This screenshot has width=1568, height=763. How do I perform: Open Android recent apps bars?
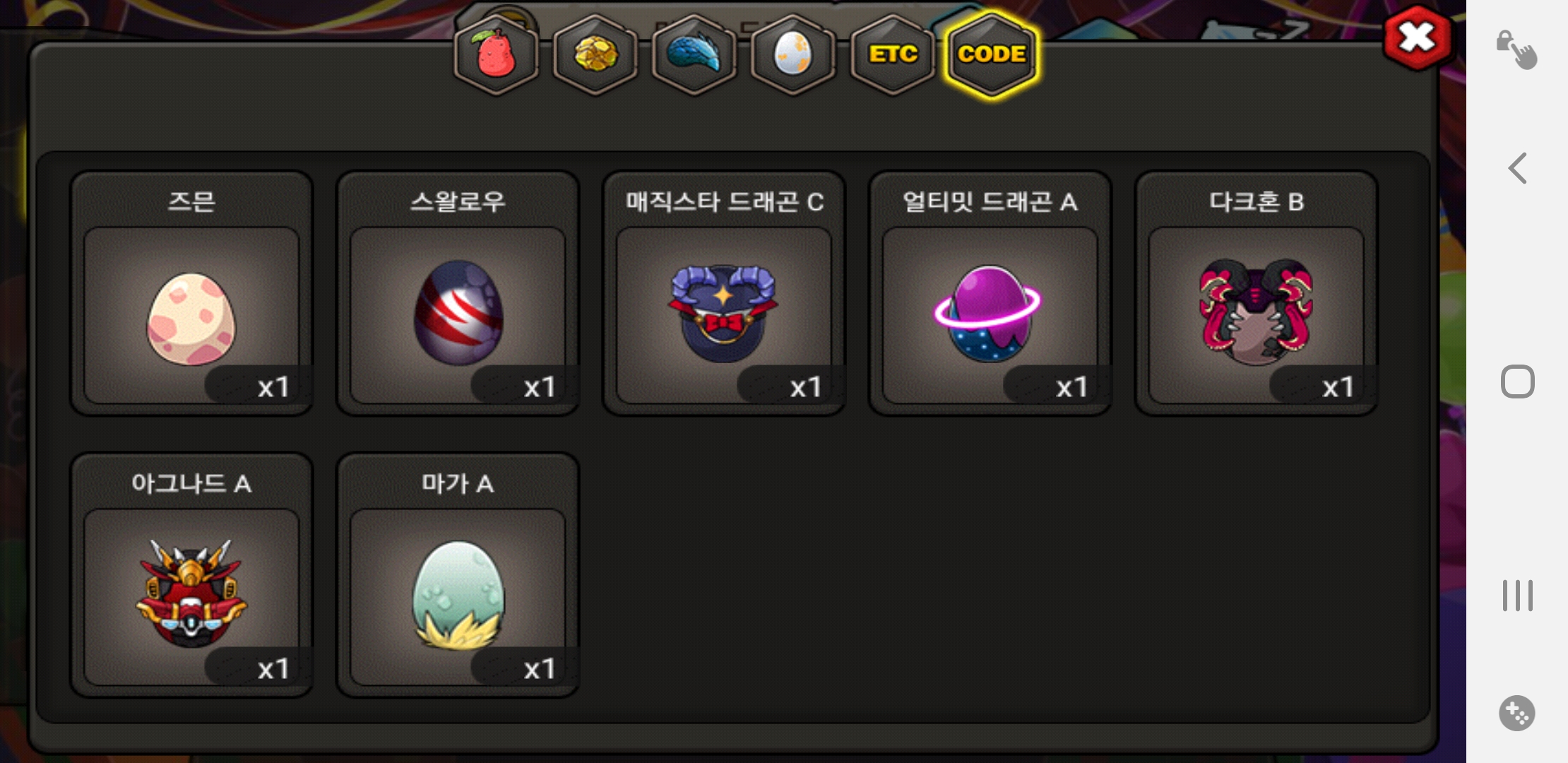coord(1517,596)
